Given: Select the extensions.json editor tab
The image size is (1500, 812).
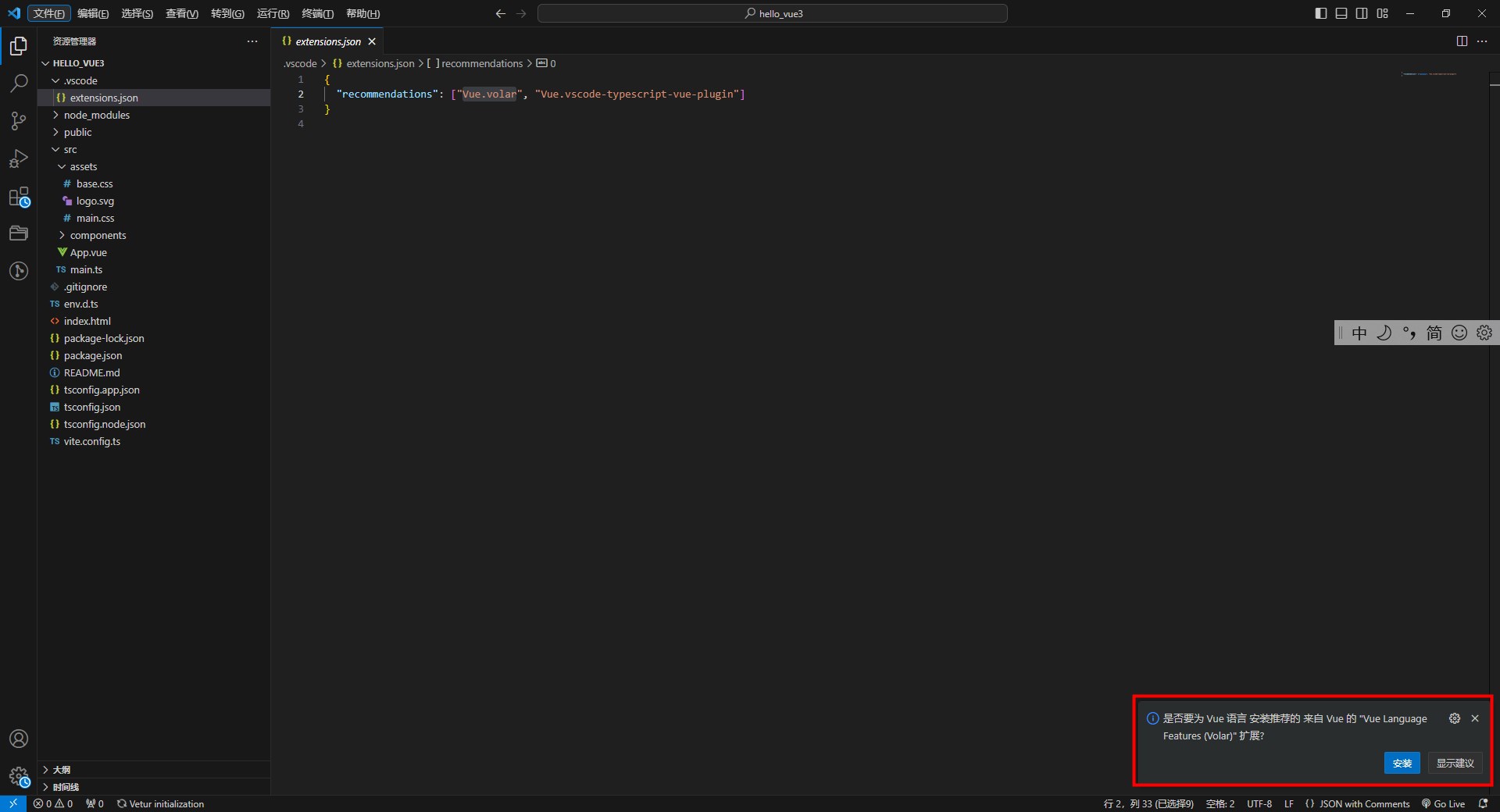Looking at the screenshot, I should 327,41.
